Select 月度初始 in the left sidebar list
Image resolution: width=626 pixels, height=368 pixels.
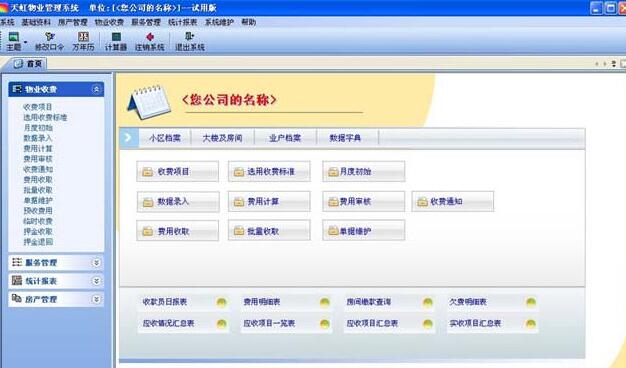(38, 128)
